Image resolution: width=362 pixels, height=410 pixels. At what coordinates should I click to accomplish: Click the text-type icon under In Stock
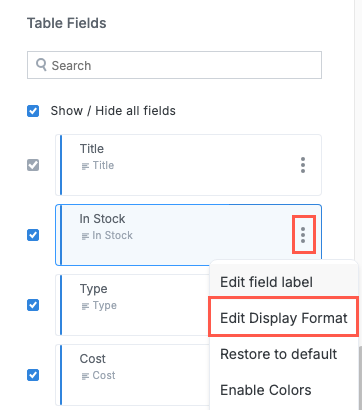[x=85, y=236]
